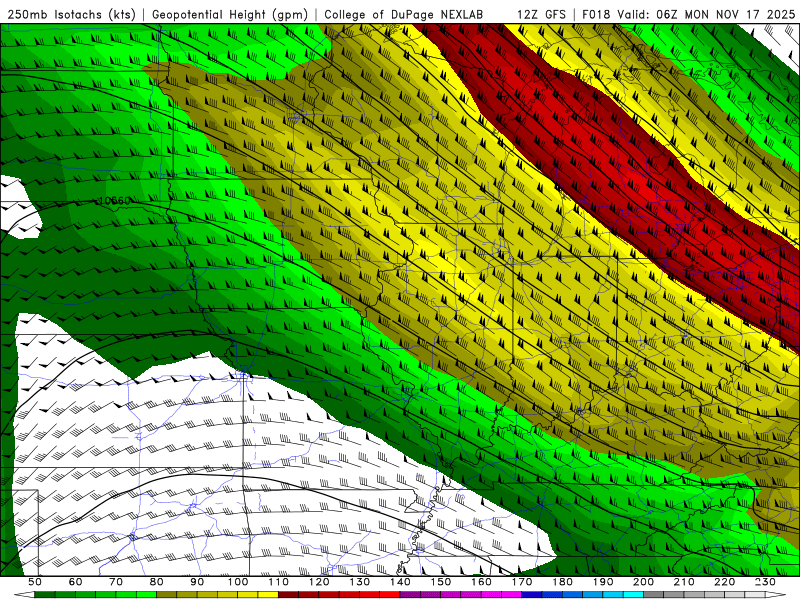The image size is (800, 600).
Task: Click the "250mb Isotachs (kts)" title text
Action: [71, 15]
